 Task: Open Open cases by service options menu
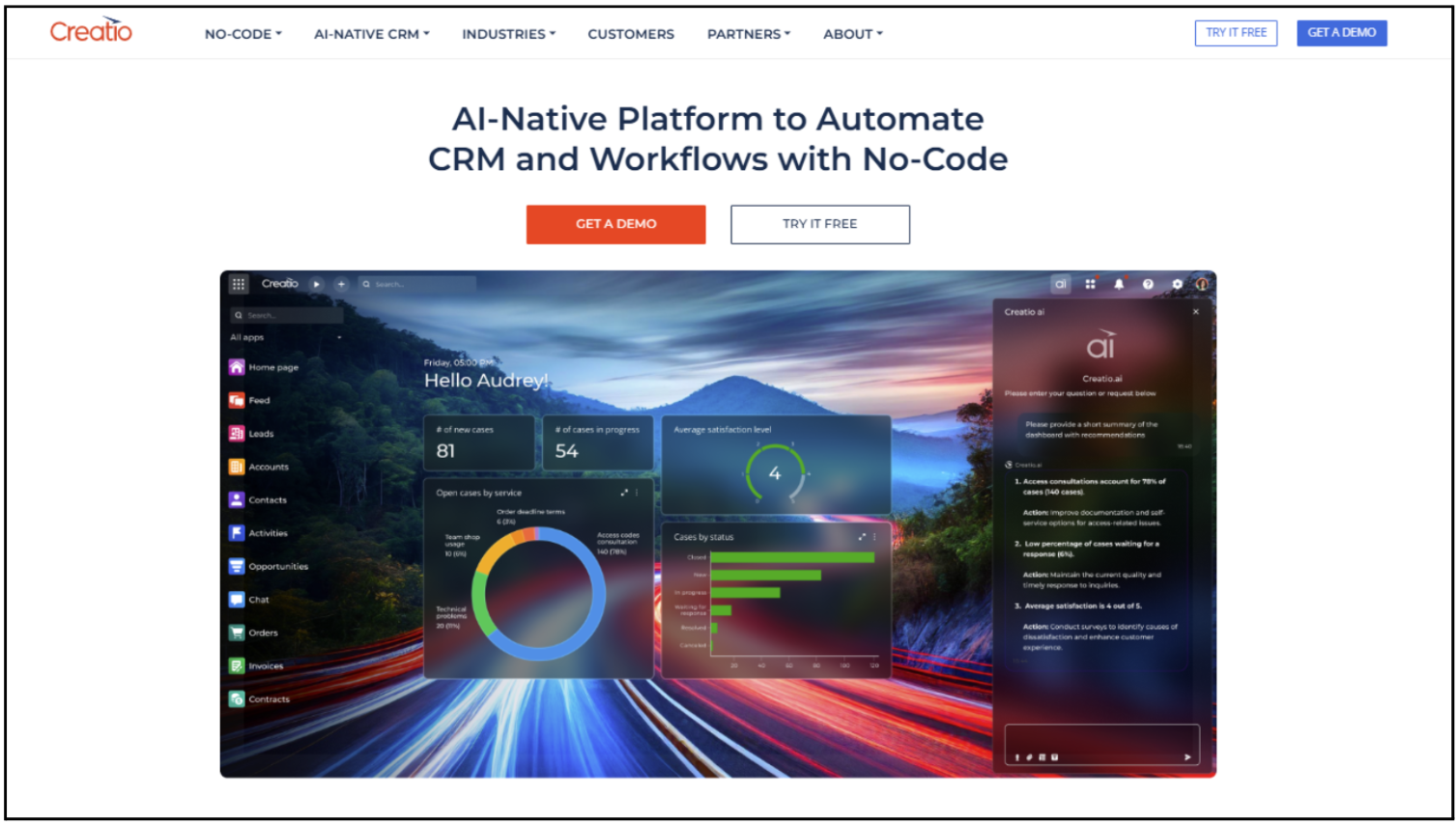tap(637, 493)
